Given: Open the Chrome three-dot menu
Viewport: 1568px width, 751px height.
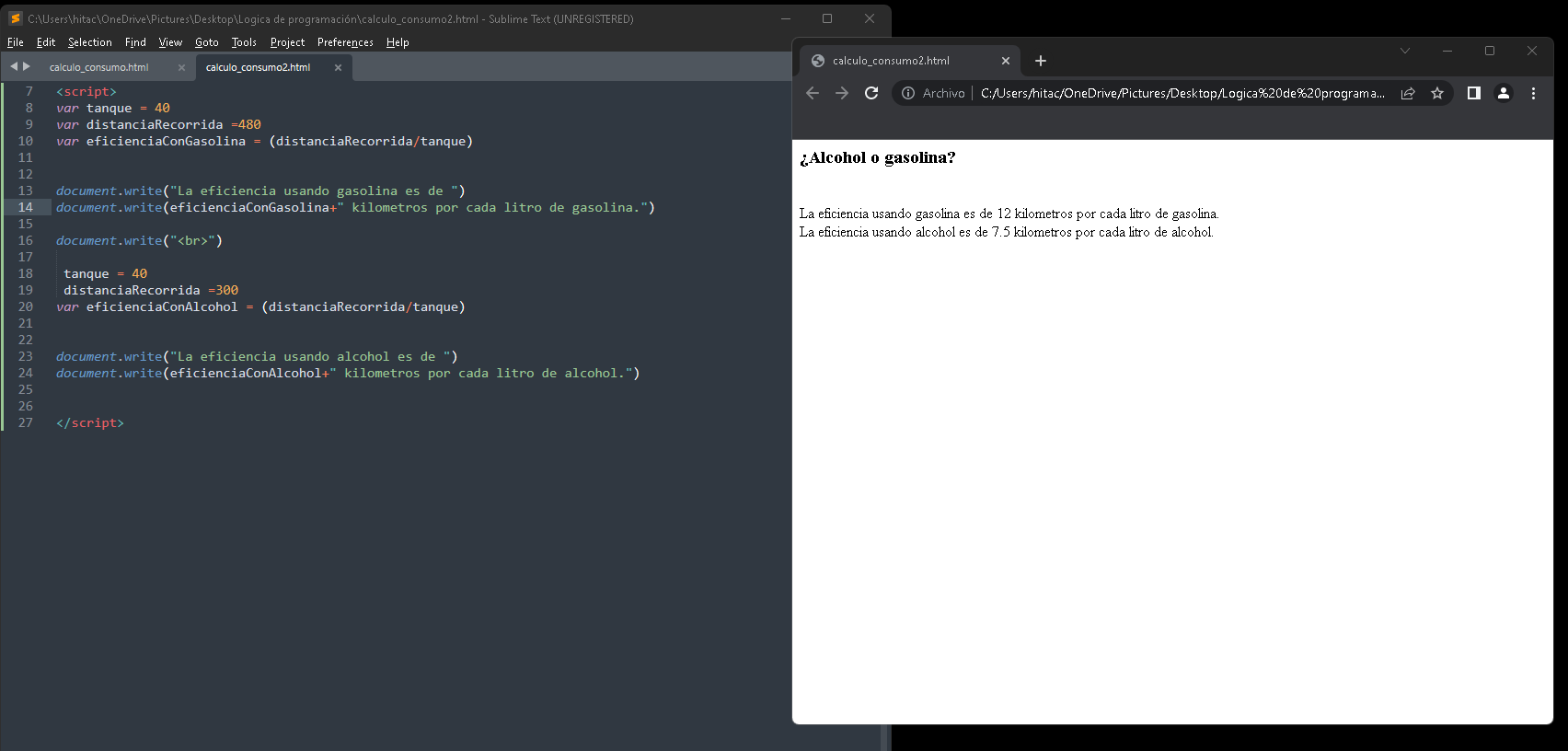Looking at the screenshot, I should pos(1533,93).
